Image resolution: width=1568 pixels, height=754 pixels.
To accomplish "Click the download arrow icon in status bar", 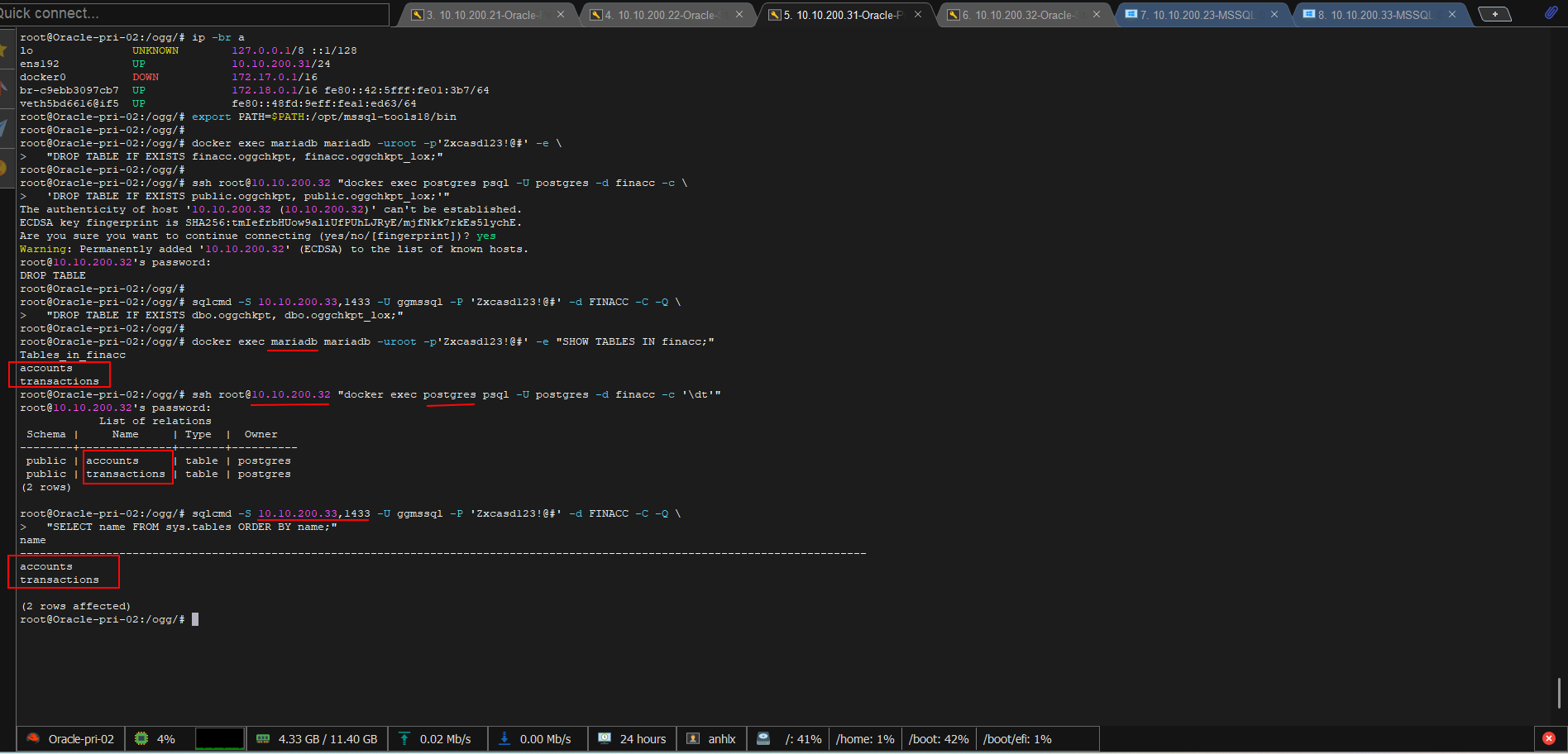I will pyautogui.click(x=504, y=738).
